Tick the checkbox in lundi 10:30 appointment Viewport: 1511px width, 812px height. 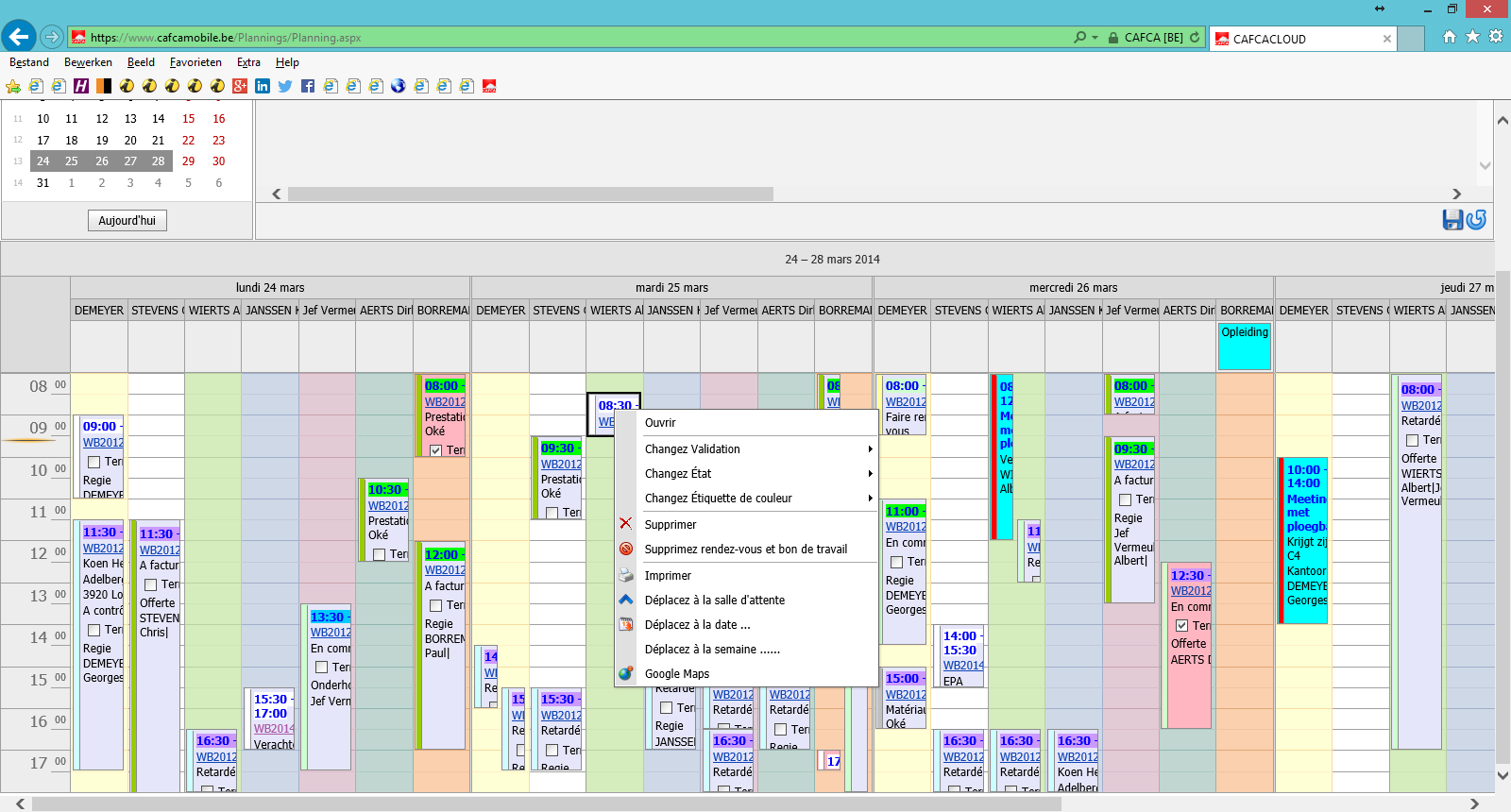pyautogui.click(x=379, y=554)
